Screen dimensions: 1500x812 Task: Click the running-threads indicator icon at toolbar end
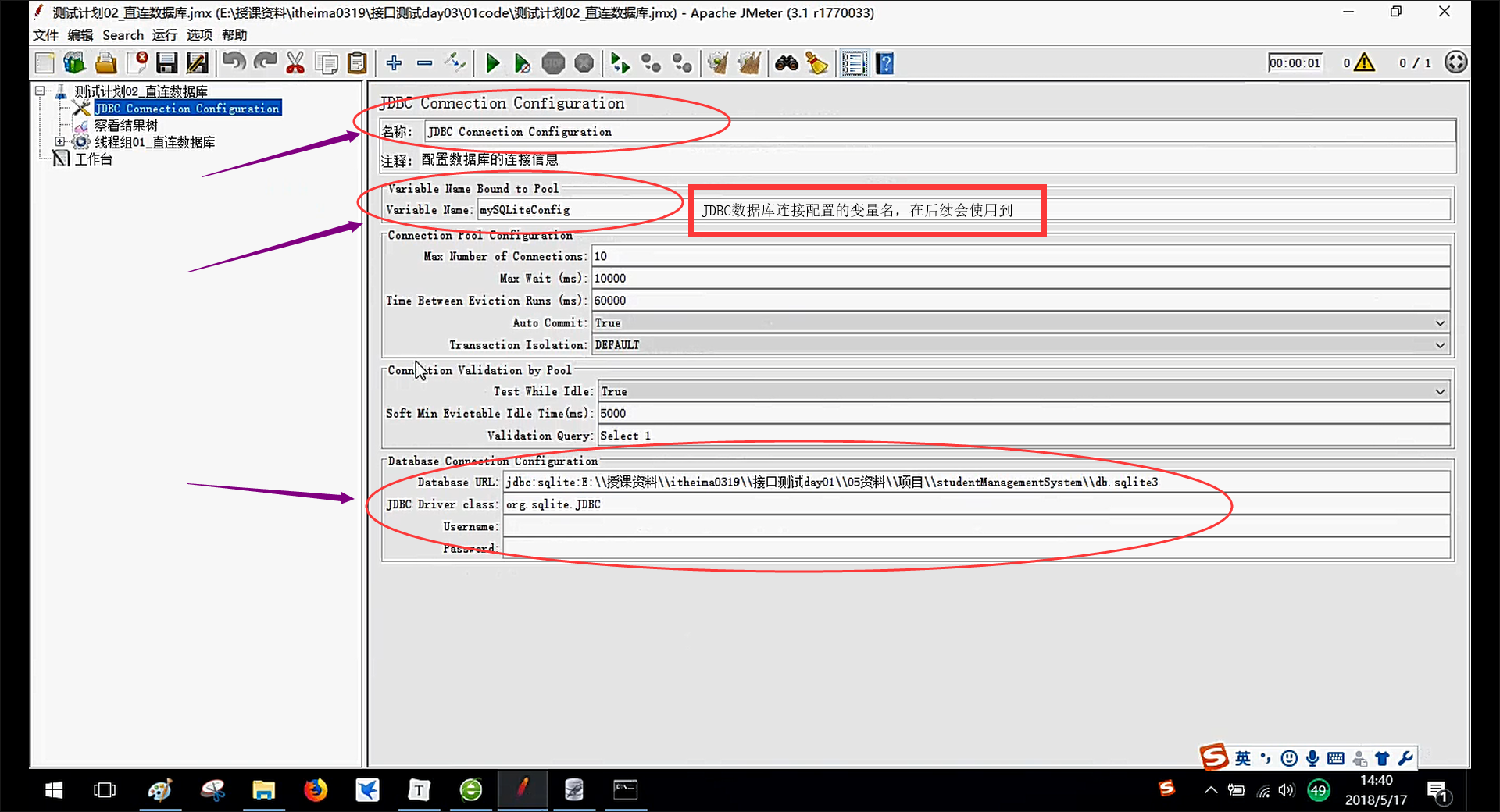(x=1455, y=62)
